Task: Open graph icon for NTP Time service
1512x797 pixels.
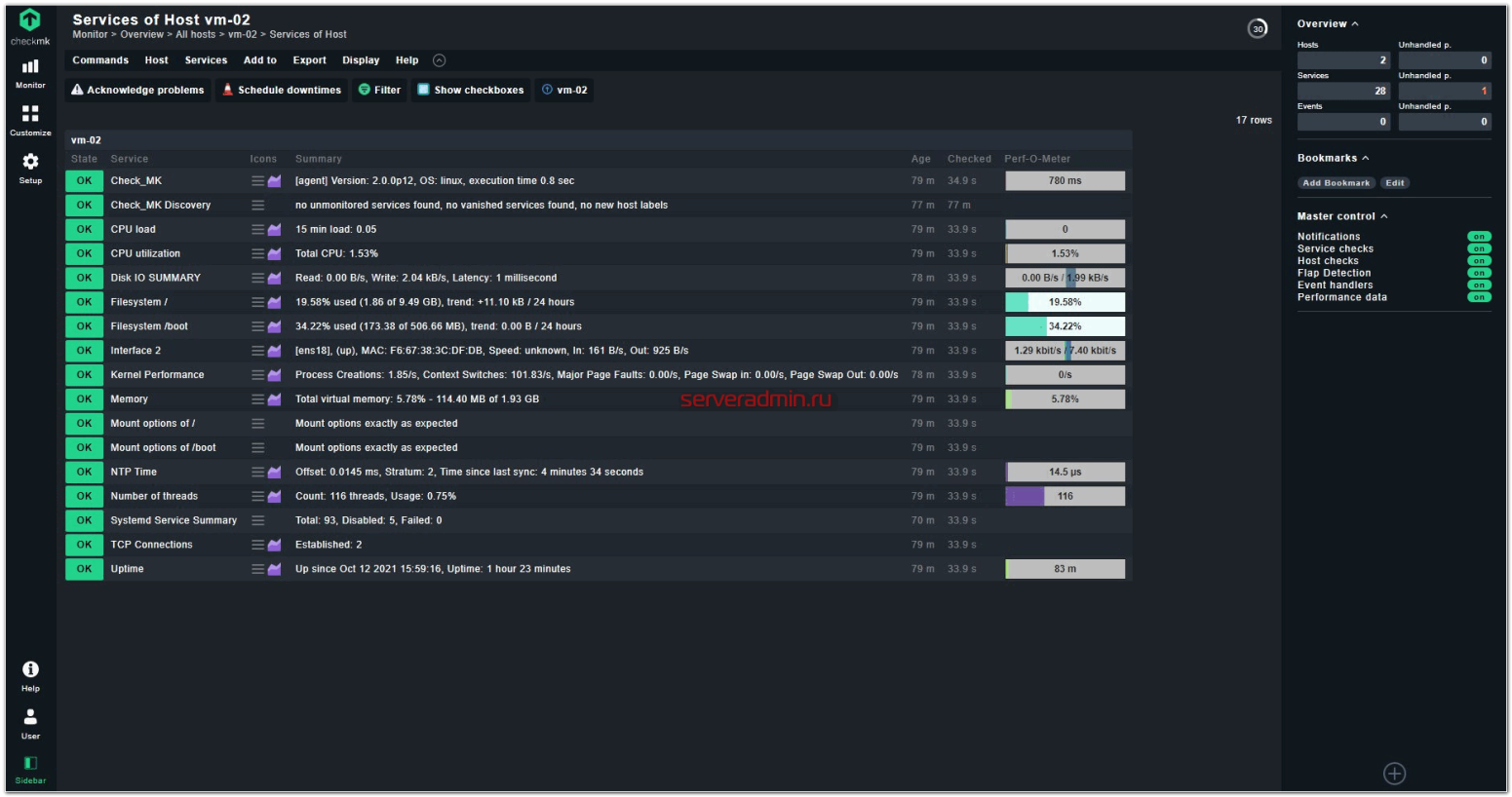Action: pyautogui.click(x=275, y=473)
